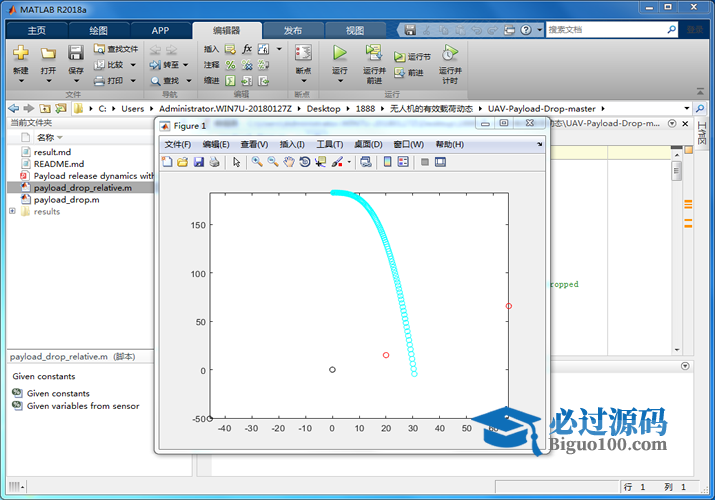
Task: Toggle the Insert Legend button
Action: point(403,162)
